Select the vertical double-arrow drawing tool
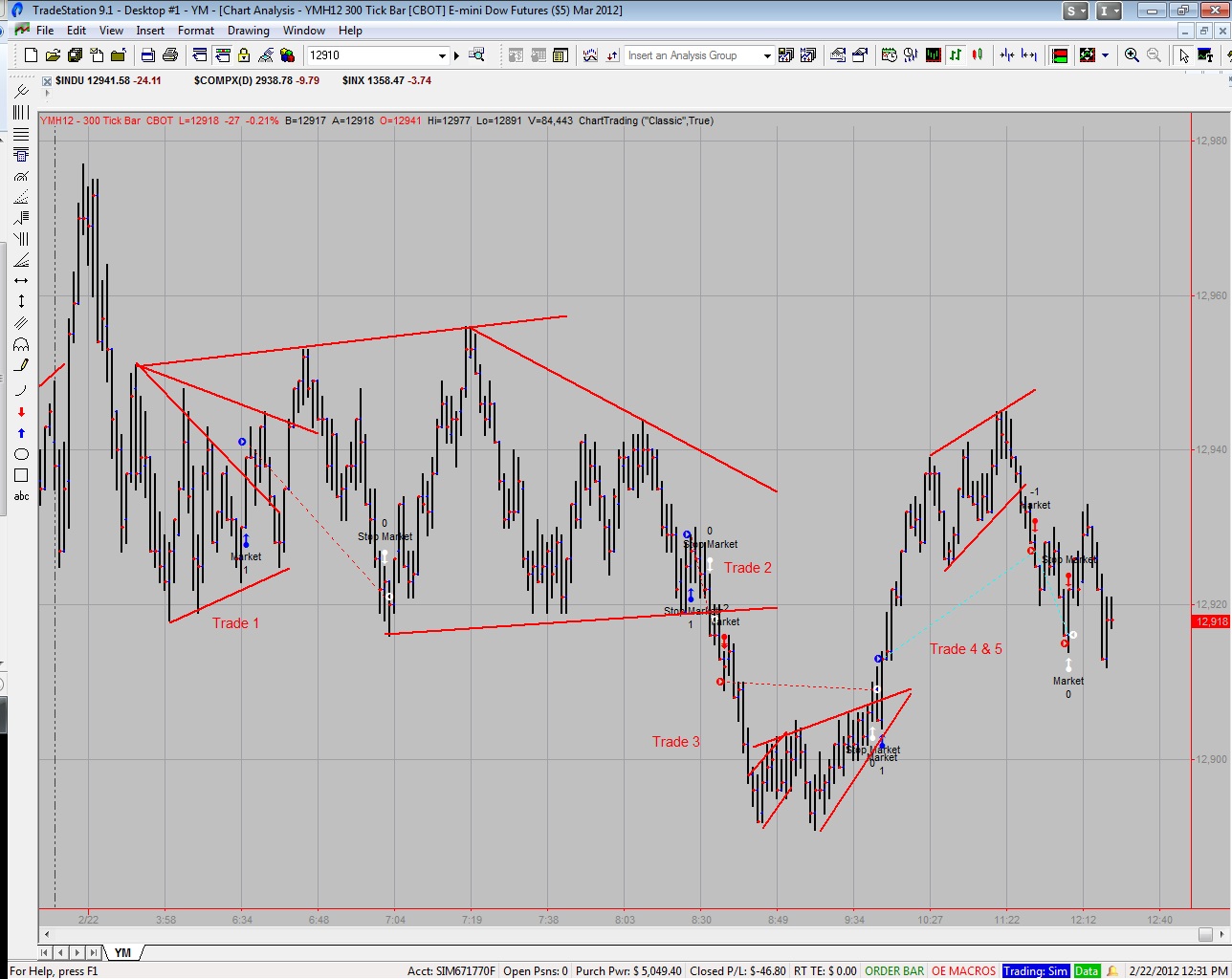 [21, 301]
